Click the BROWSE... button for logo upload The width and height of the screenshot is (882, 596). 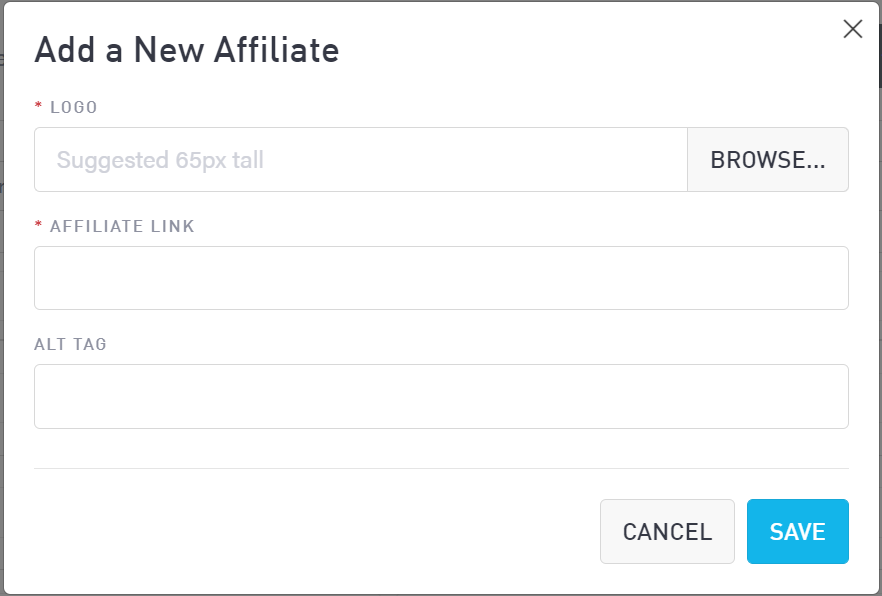tap(767, 160)
